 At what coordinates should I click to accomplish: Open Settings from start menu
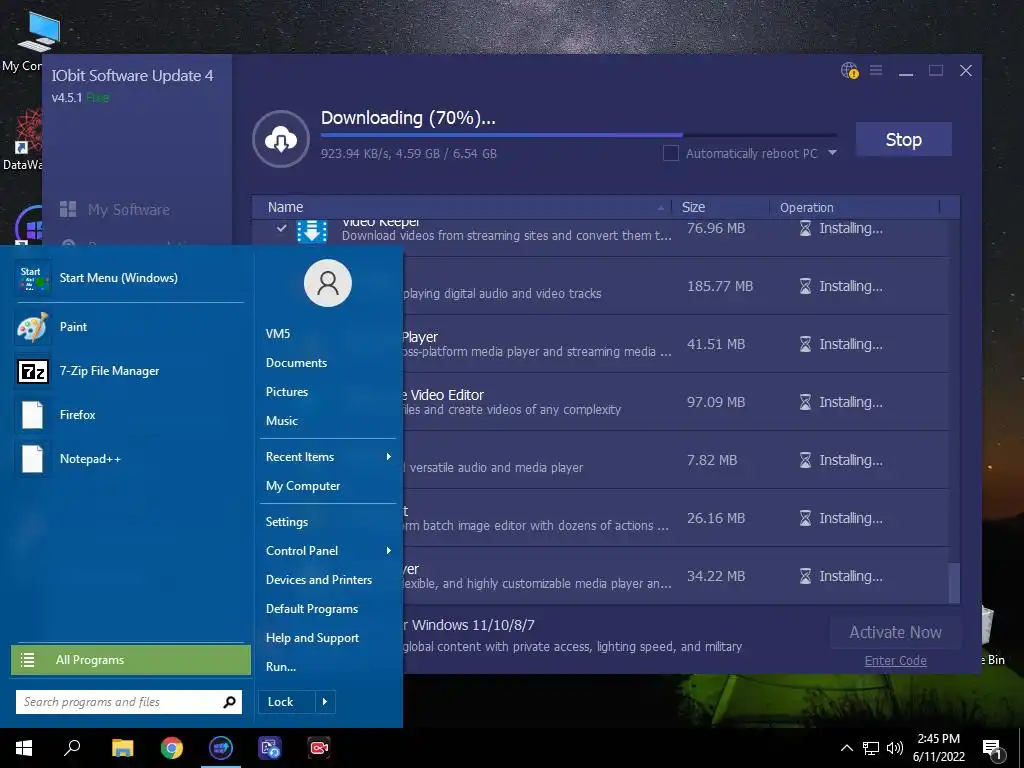click(287, 522)
